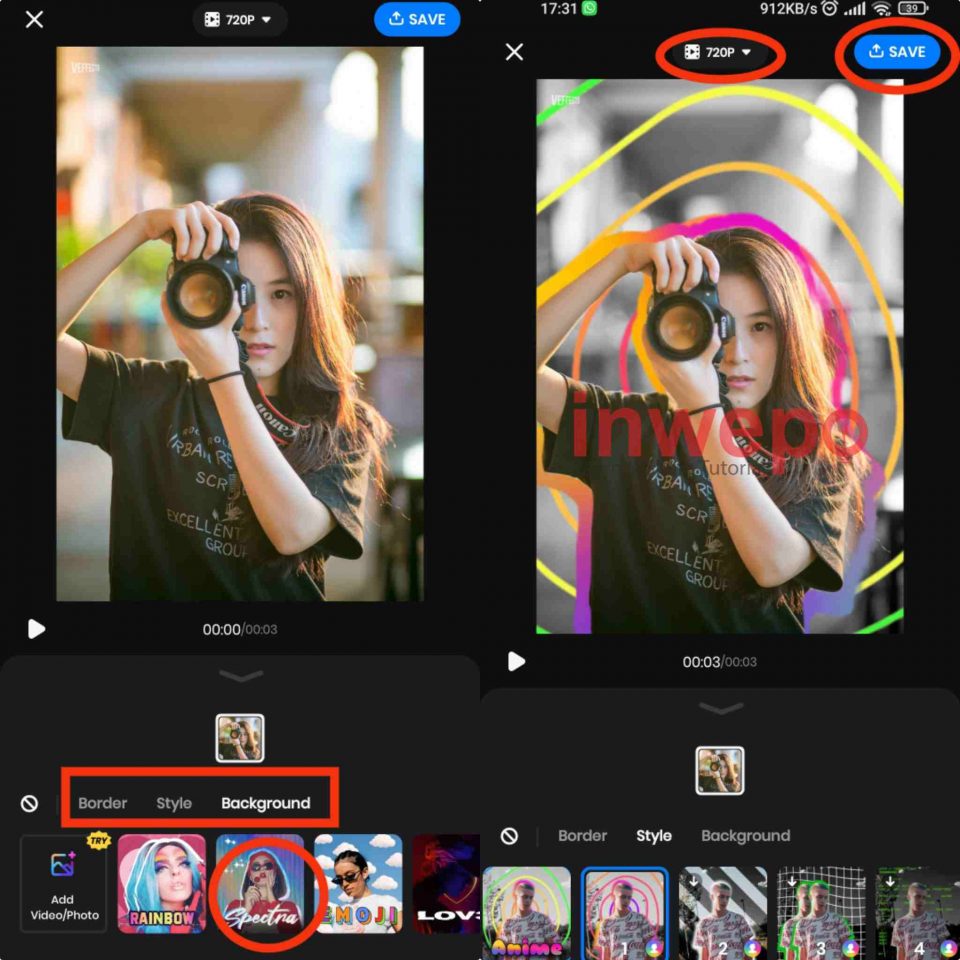Tap the SAVE button on the left screen
This screenshot has height=960, width=960.
click(417, 19)
